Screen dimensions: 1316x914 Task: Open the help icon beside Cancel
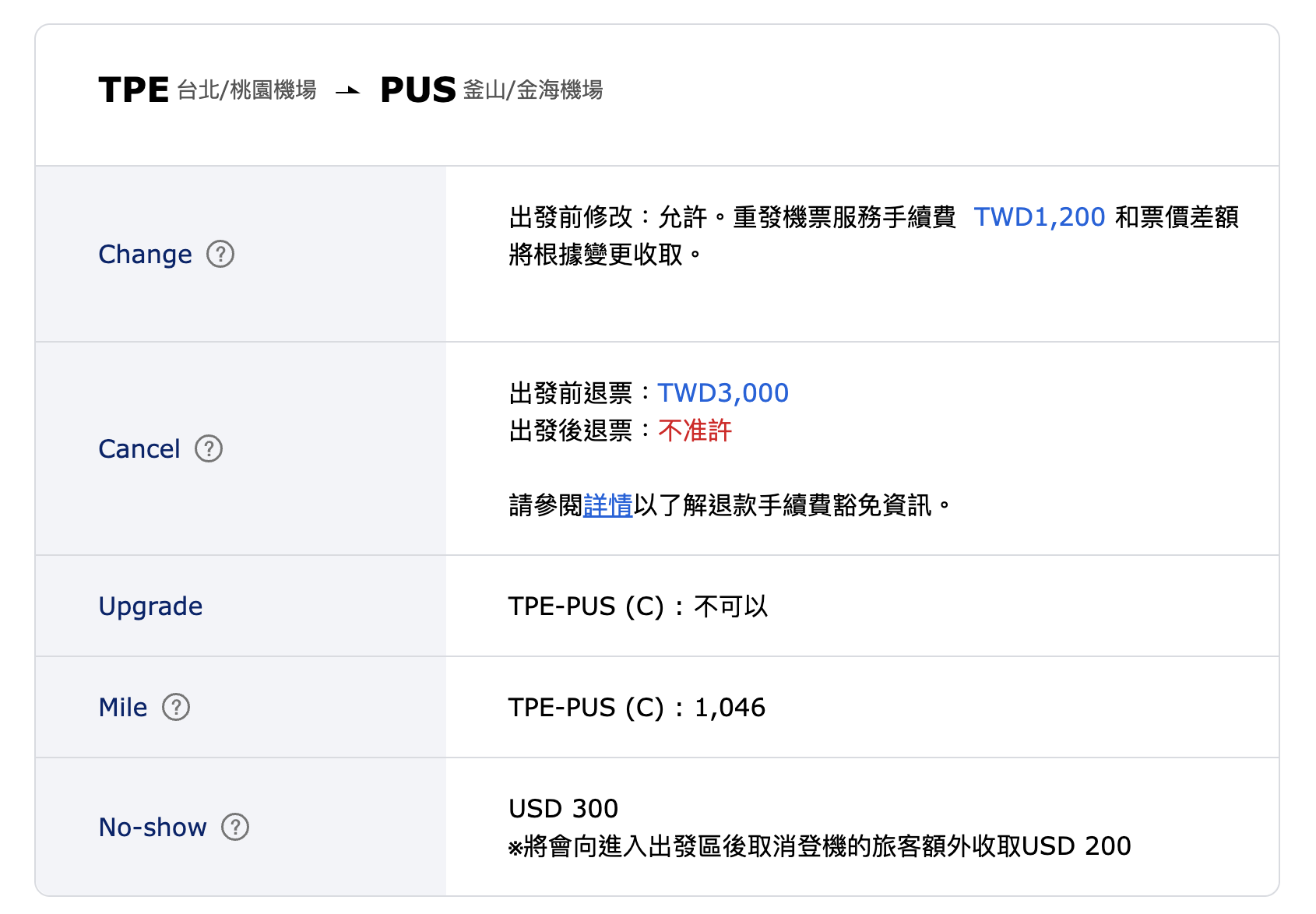coord(209,448)
